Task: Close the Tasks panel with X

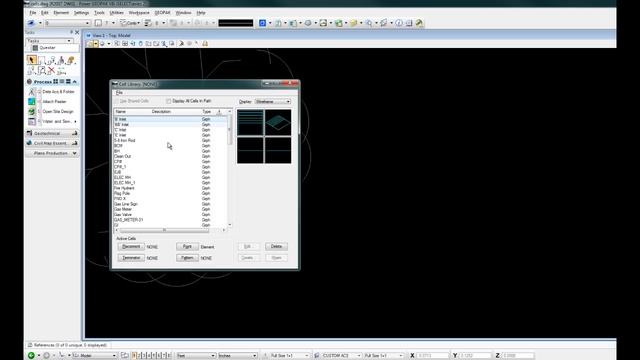Action: coord(77,32)
